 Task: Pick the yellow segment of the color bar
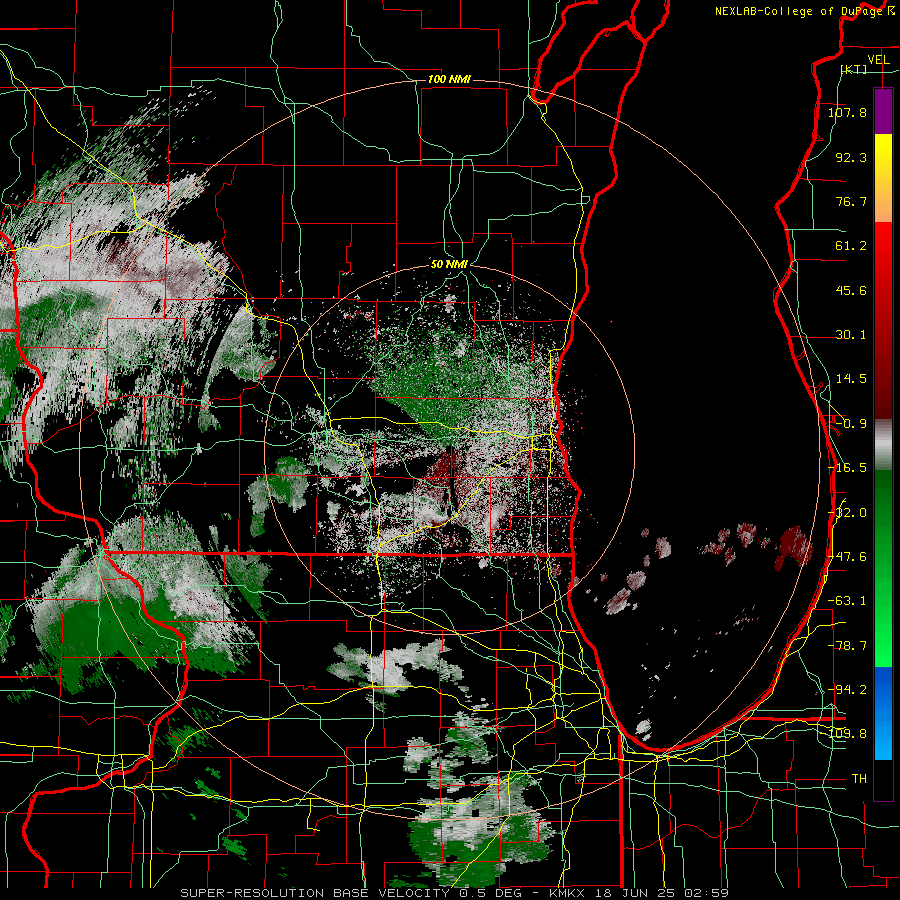tap(883, 156)
